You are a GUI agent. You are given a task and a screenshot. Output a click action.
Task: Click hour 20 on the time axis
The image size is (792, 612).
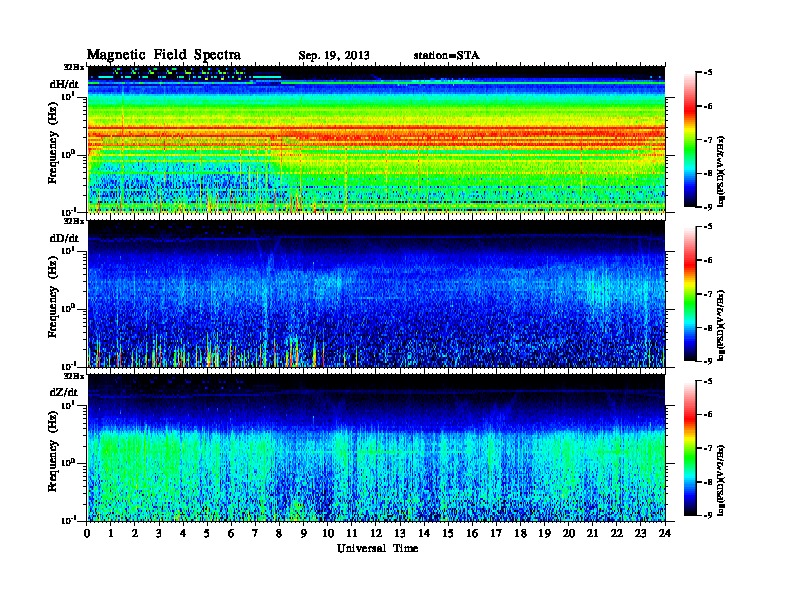pyautogui.click(x=569, y=534)
